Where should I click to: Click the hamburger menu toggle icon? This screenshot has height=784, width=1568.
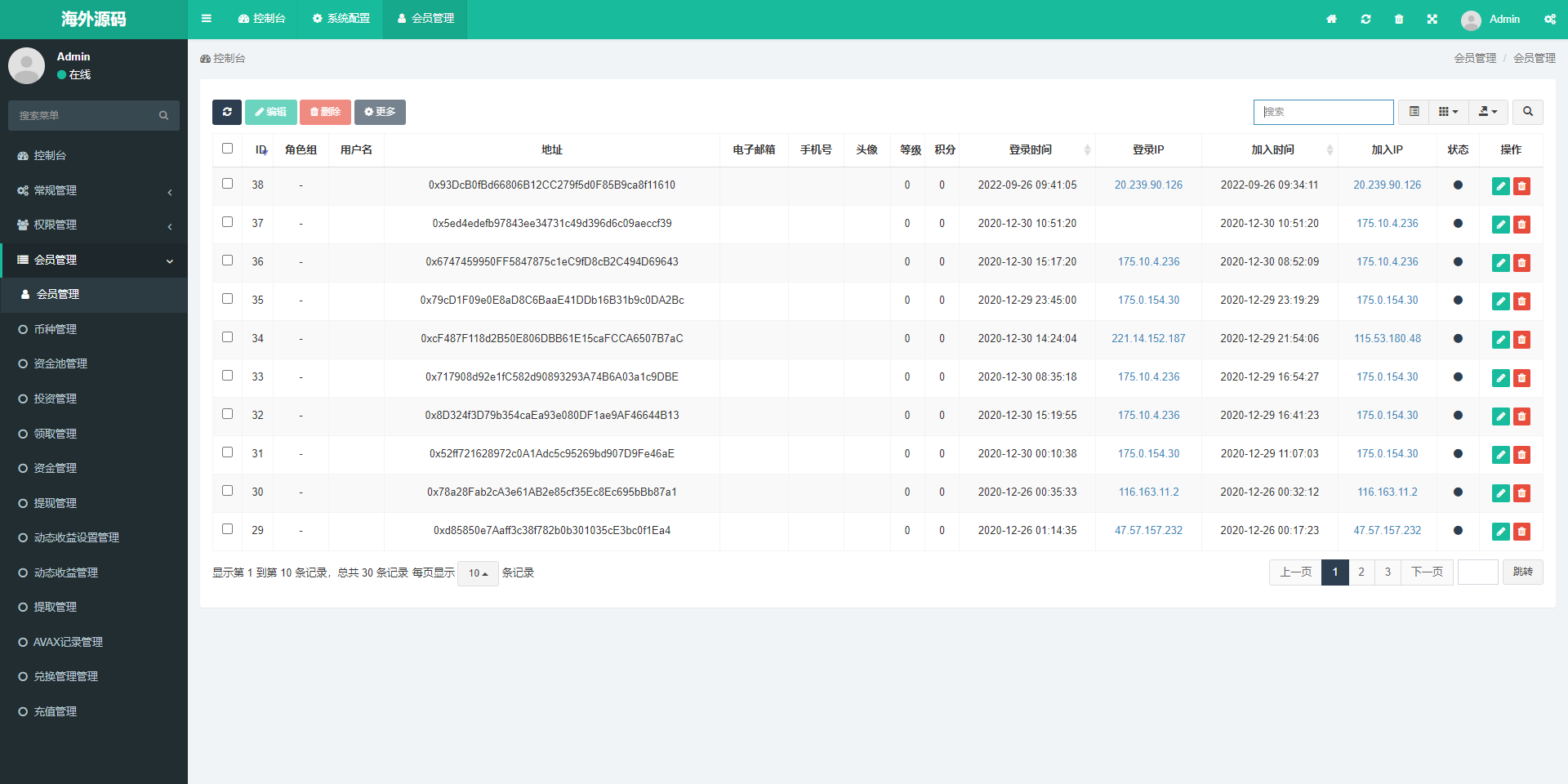click(x=207, y=19)
